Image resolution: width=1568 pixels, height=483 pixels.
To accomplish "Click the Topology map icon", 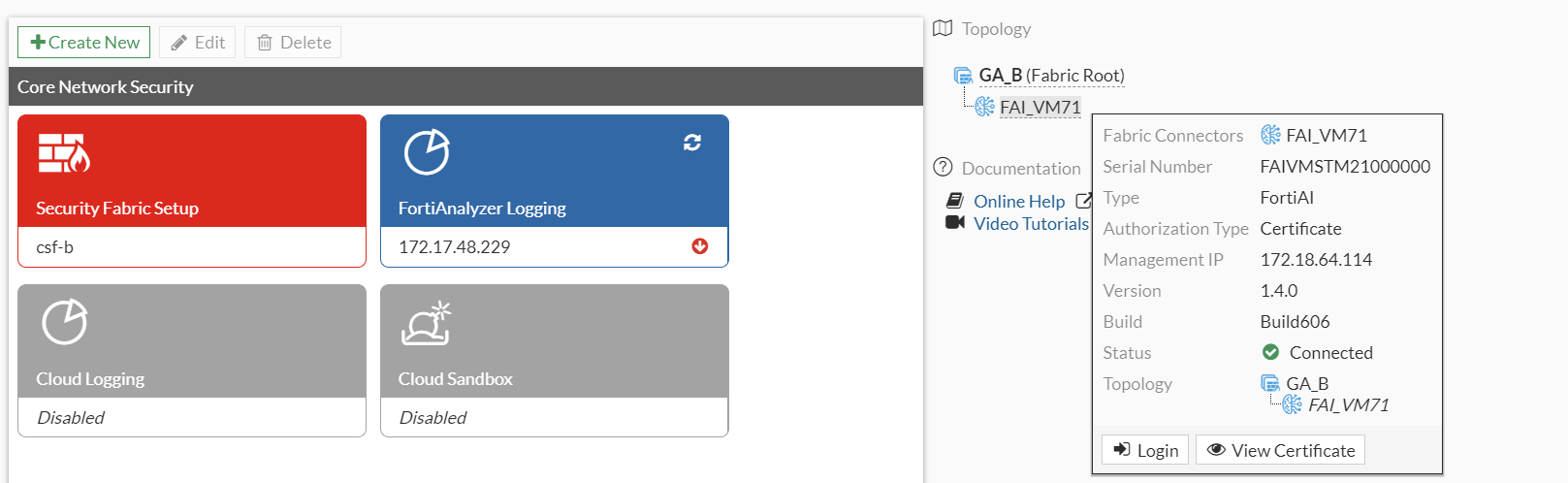I will pyautogui.click(x=943, y=28).
